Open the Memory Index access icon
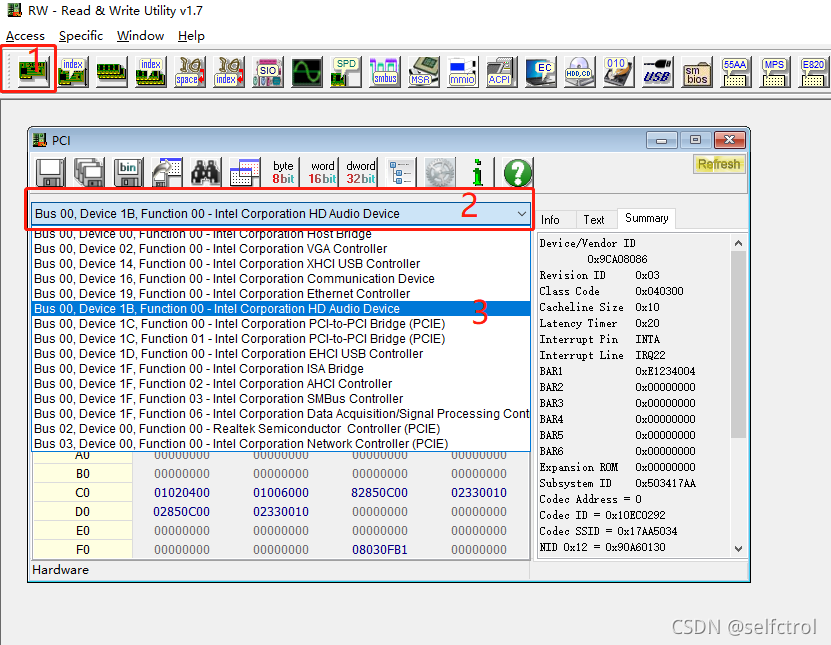The height and width of the screenshot is (645, 831). [x=151, y=72]
